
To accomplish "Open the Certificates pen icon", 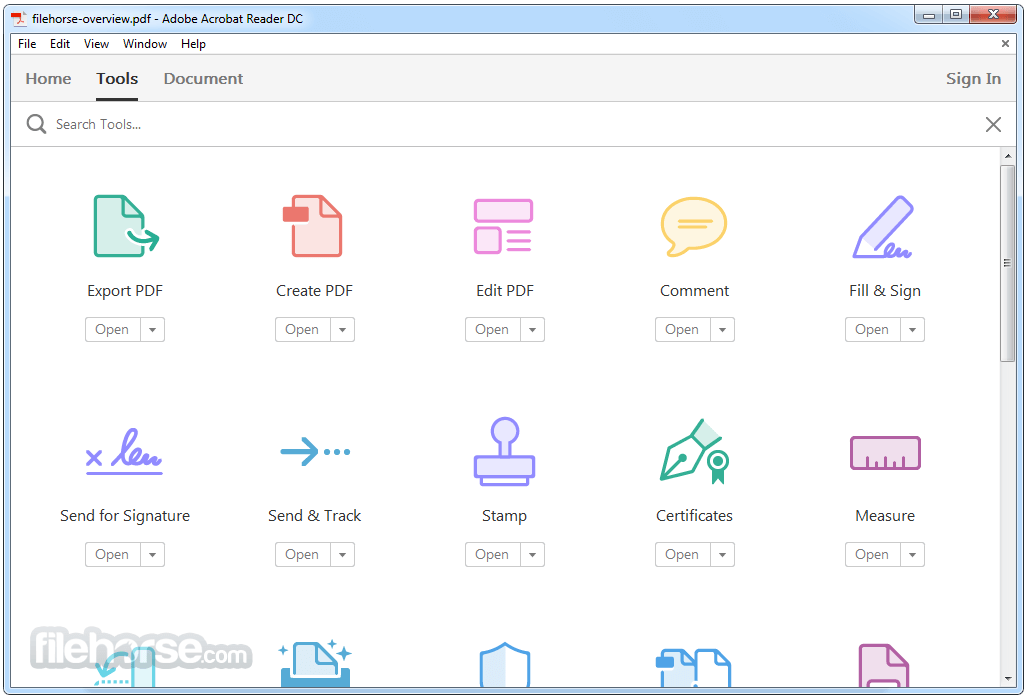I will [x=694, y=451].
